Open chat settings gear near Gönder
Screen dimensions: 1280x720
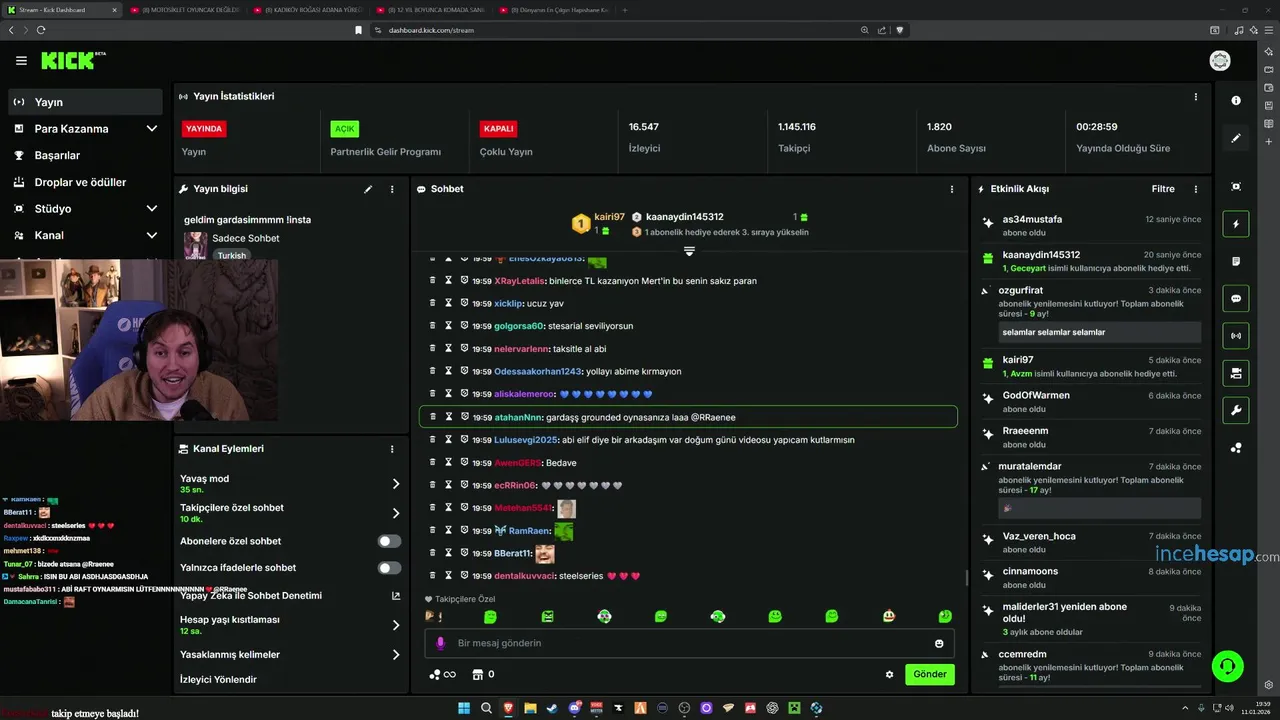click(889, 674)
